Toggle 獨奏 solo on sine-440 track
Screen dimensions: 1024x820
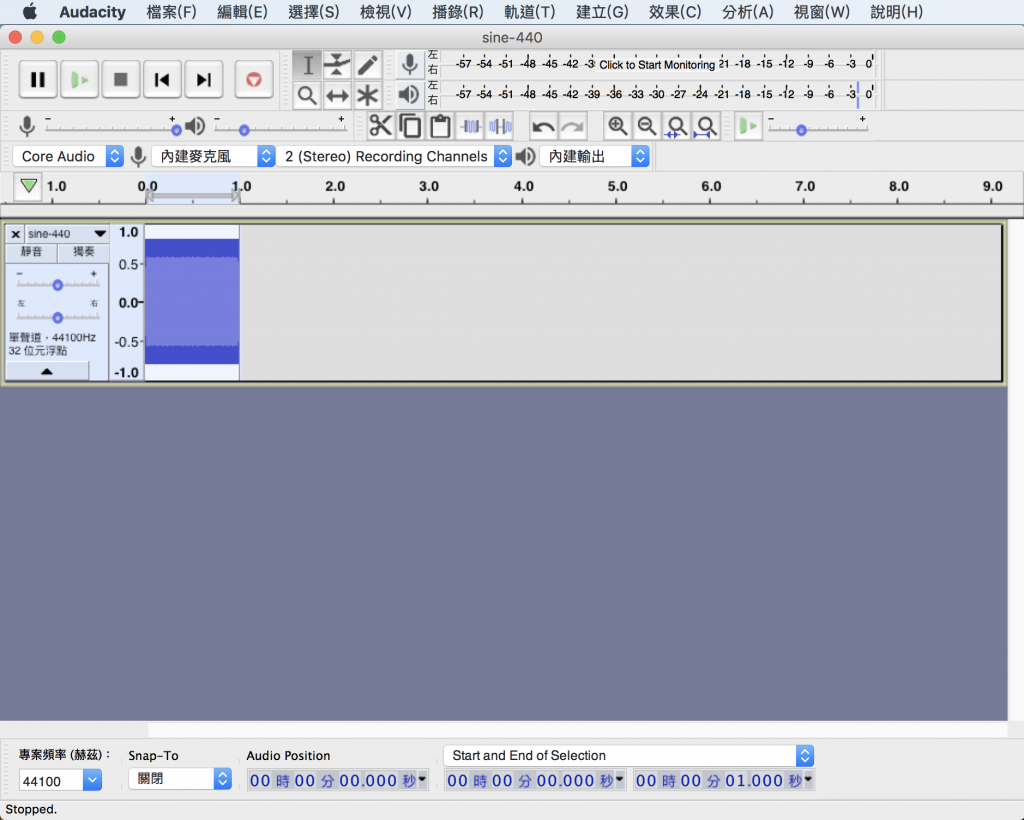point(83,252)
